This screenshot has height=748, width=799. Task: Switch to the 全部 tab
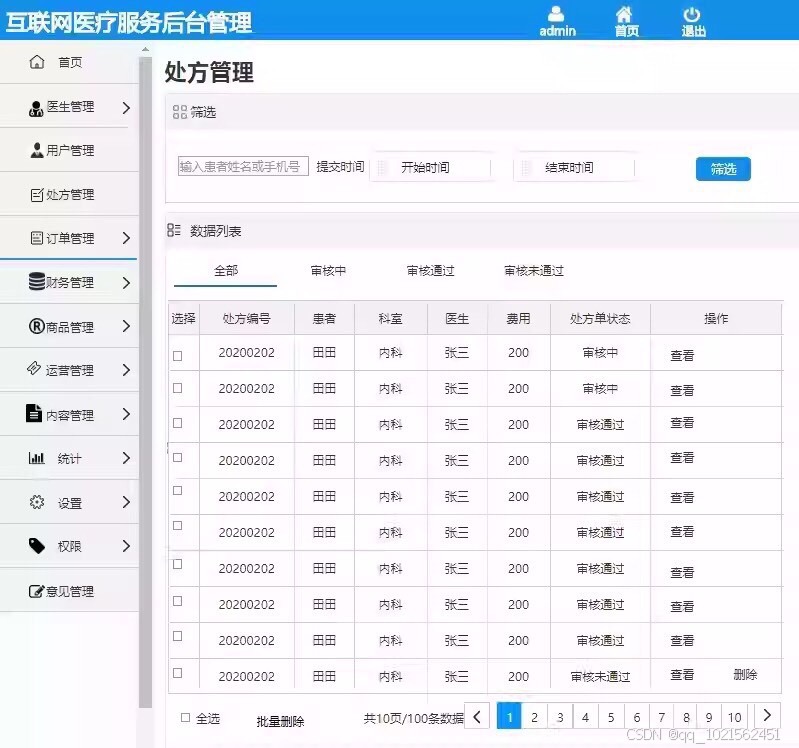pos(226,271)
